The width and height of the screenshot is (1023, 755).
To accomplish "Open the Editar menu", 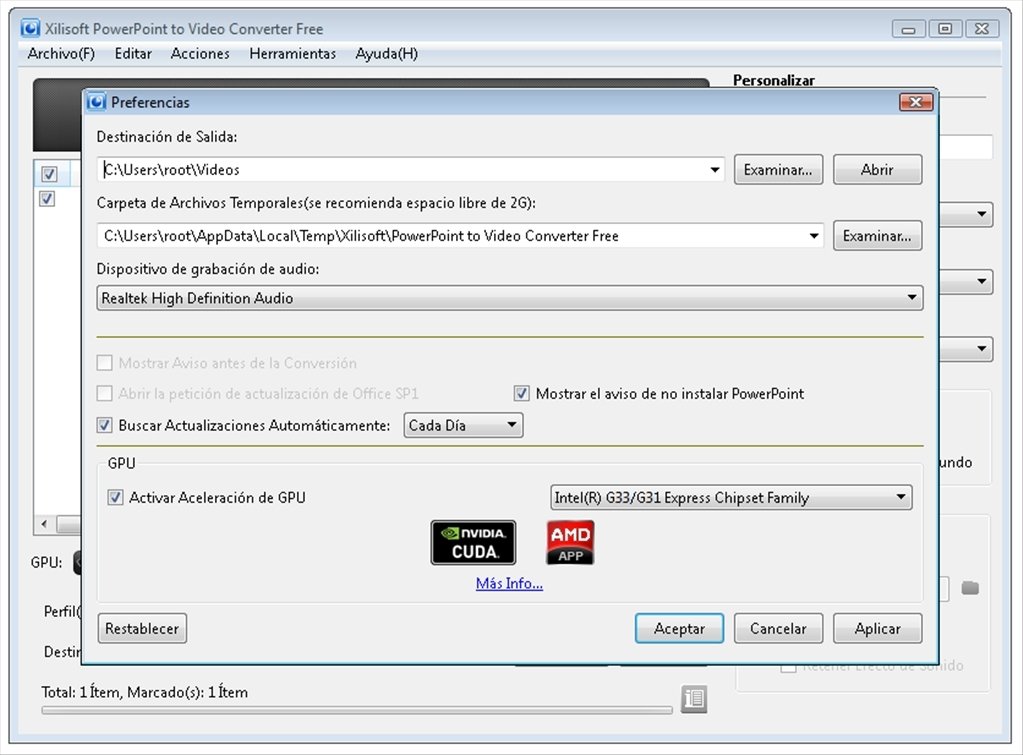I will tap(133, 54).
